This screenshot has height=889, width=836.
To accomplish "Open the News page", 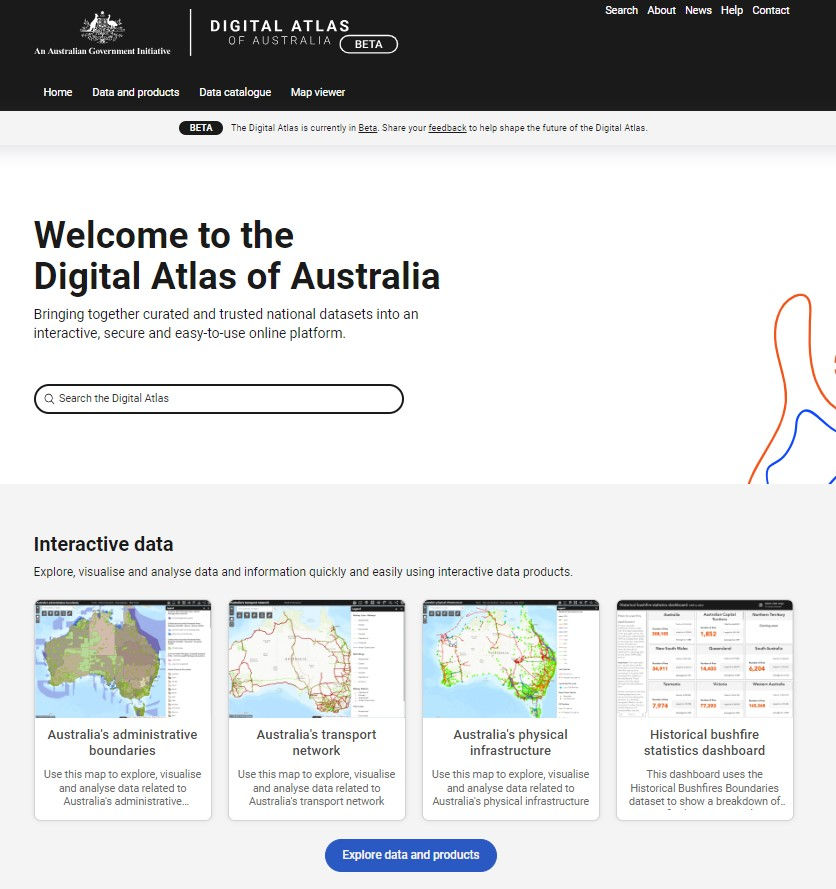I will 698,10.
